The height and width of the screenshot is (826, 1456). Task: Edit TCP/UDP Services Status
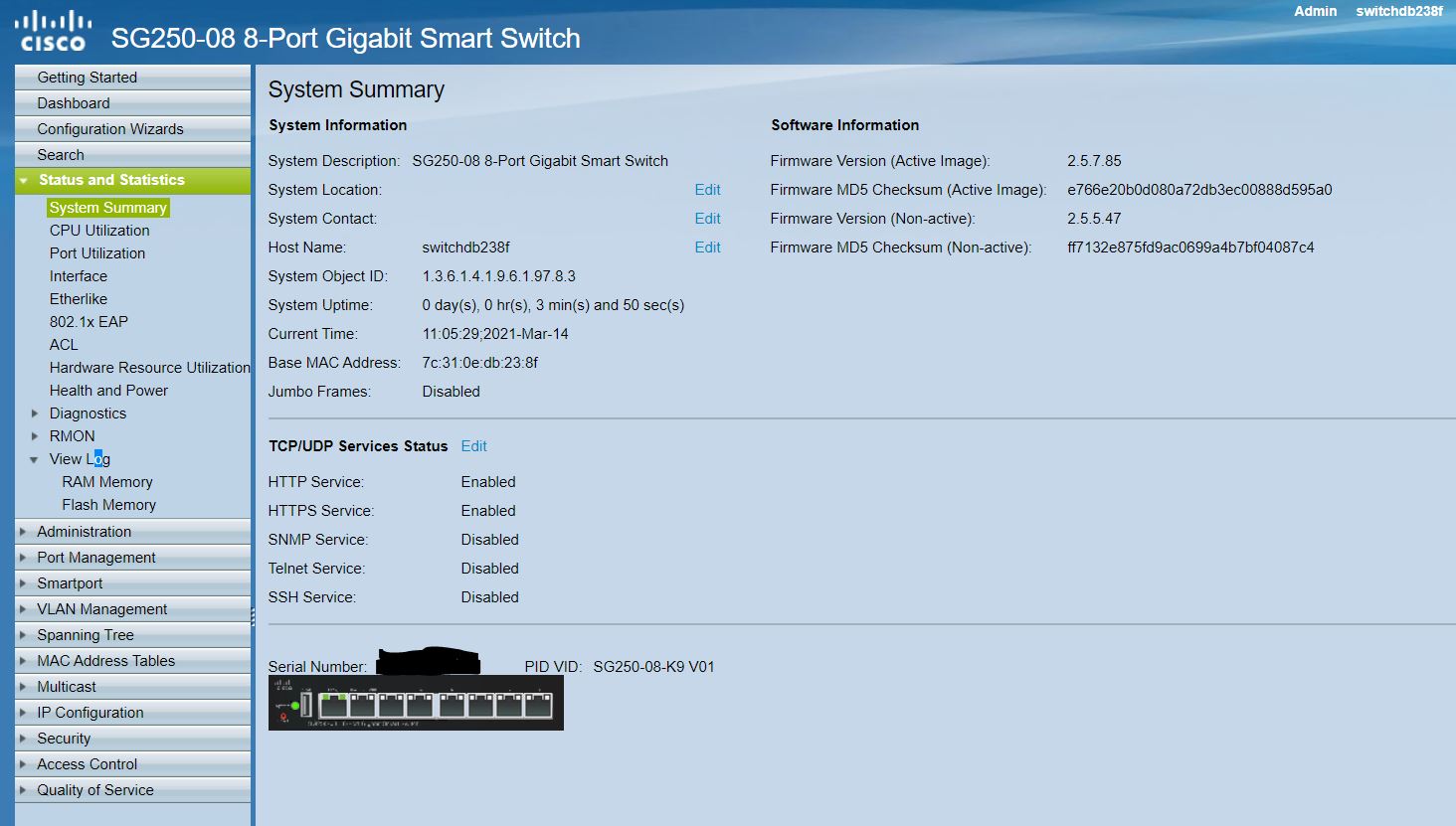pyautogui.click(x=474, y=446)
